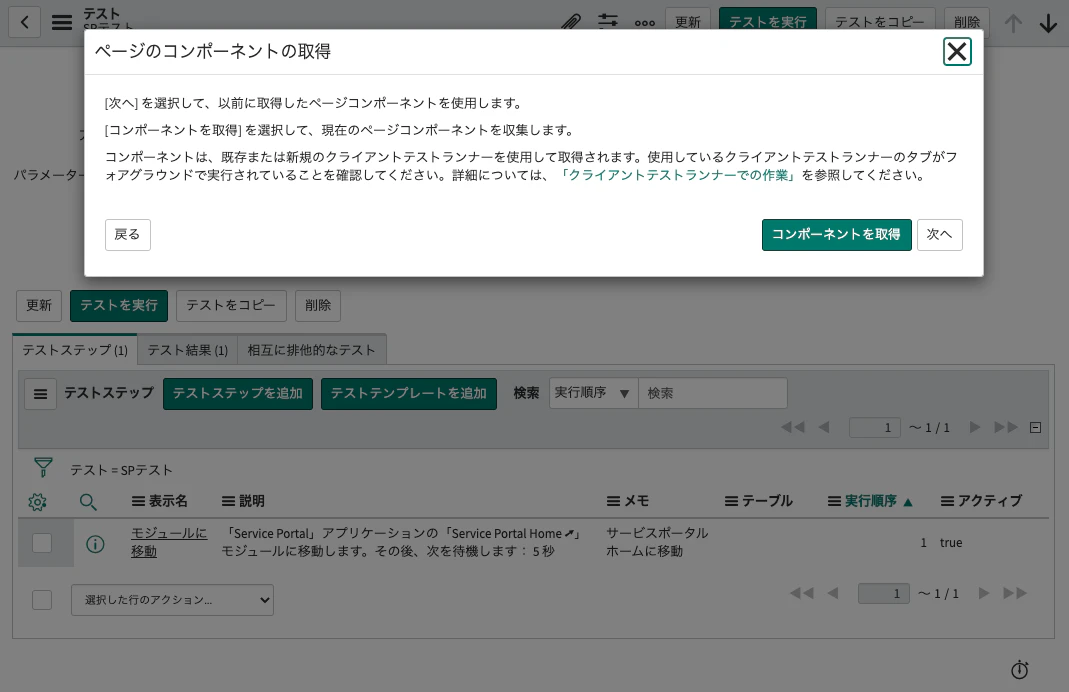Click the true value in アクティブ column
The width and height of the screenshot is (1069, 692).
[951, 543]
